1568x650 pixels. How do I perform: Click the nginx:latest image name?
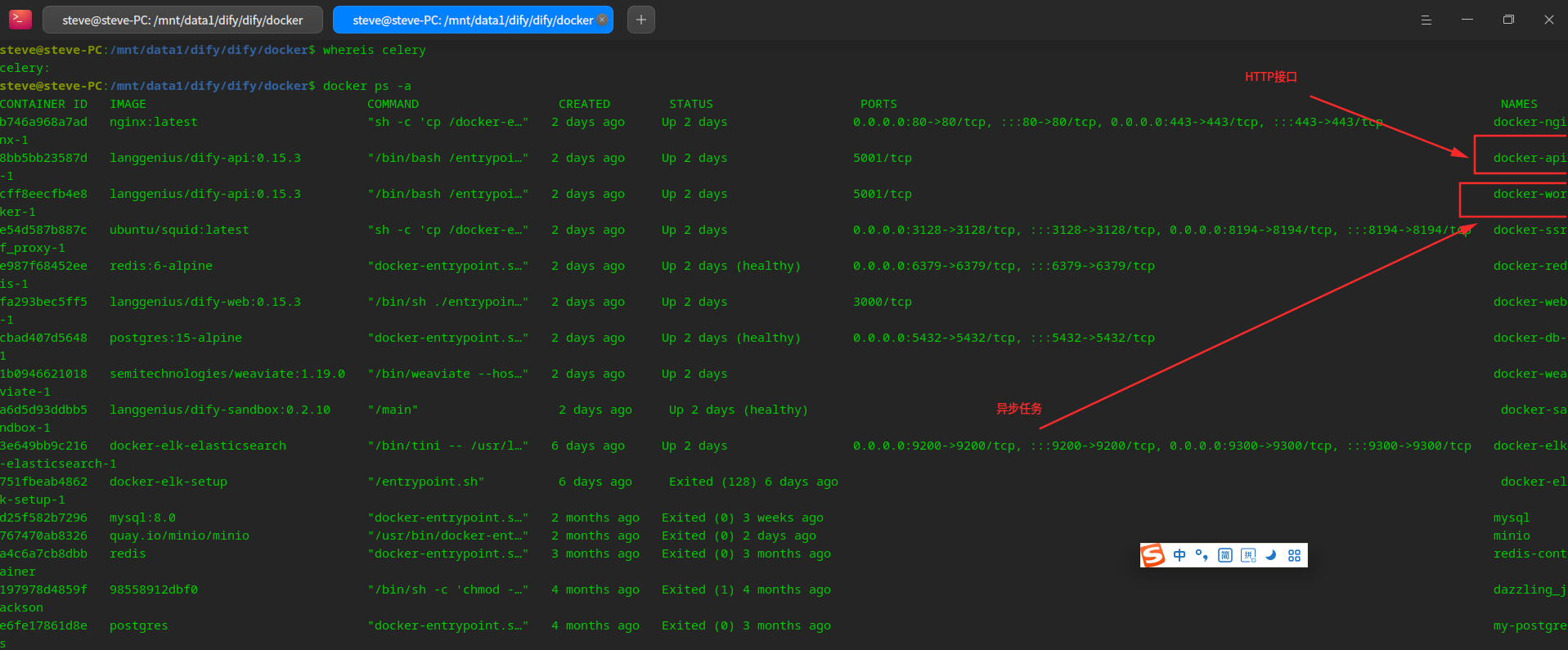(154, 122)
